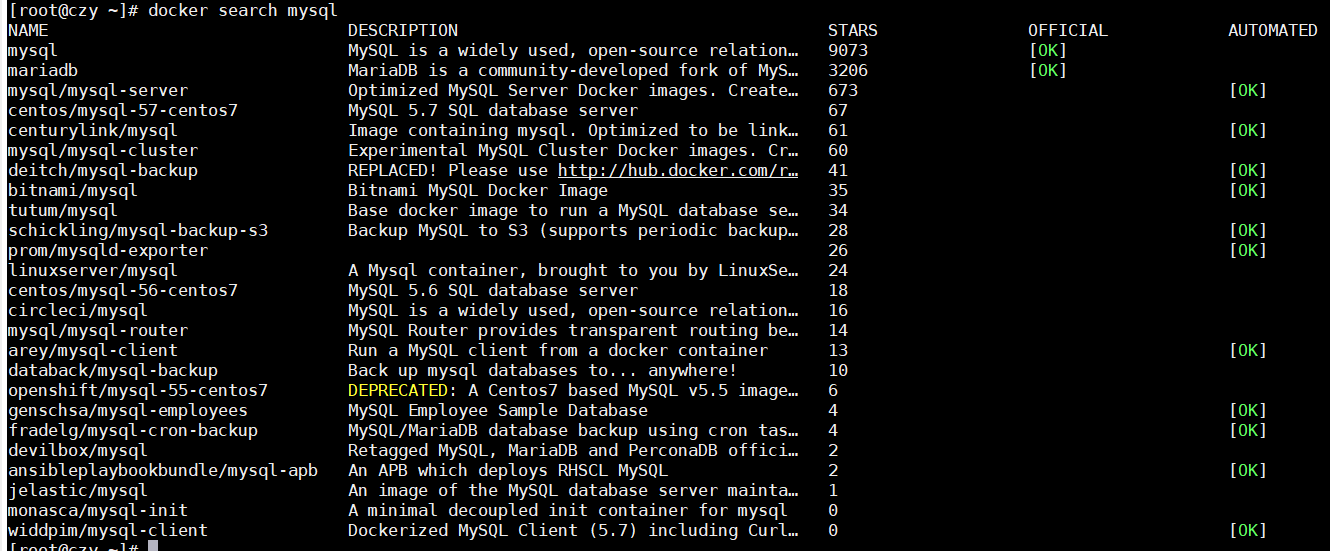Click the docker search mysql command text

click(243, 11)
